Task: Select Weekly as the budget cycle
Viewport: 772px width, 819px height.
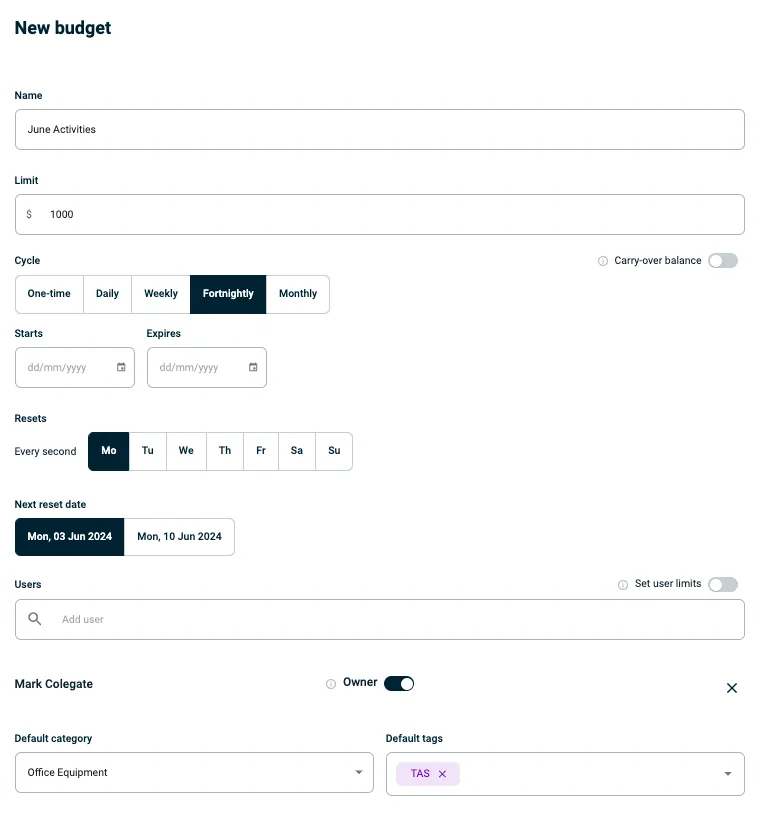Action: click(161, 294)
